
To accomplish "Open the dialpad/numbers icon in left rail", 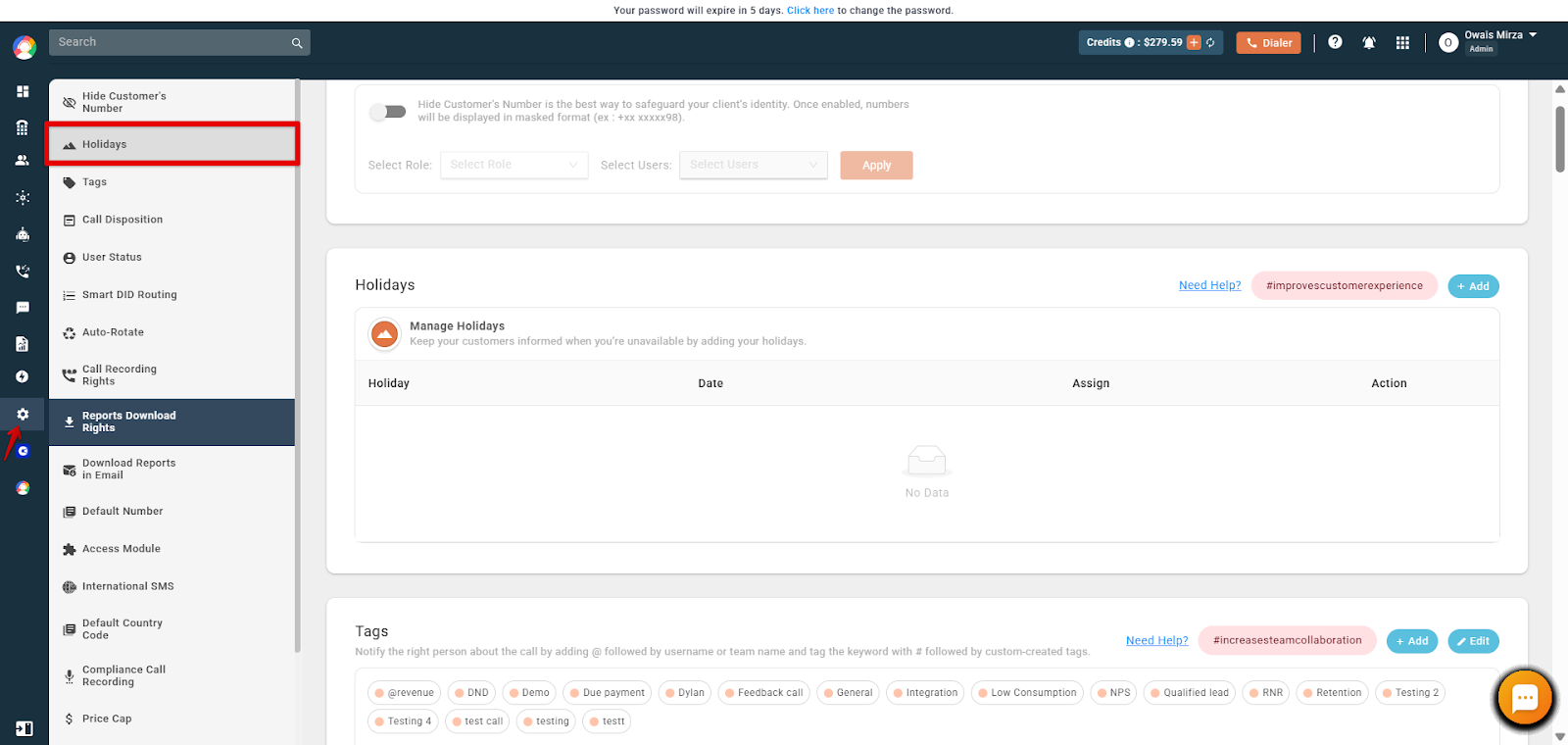I will [23, 127].
